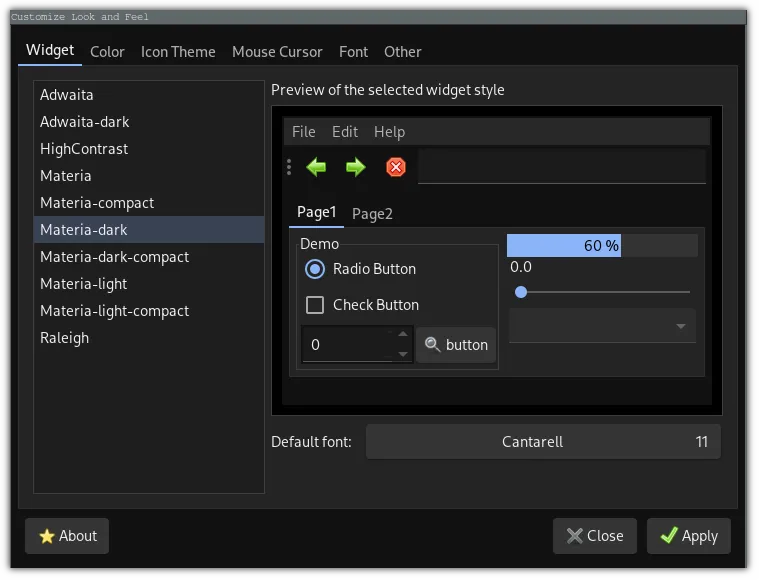The width and height of the screenshot is (759, 580).
Task: Click the green back arrow icon
Action: [x=316, y=167]
